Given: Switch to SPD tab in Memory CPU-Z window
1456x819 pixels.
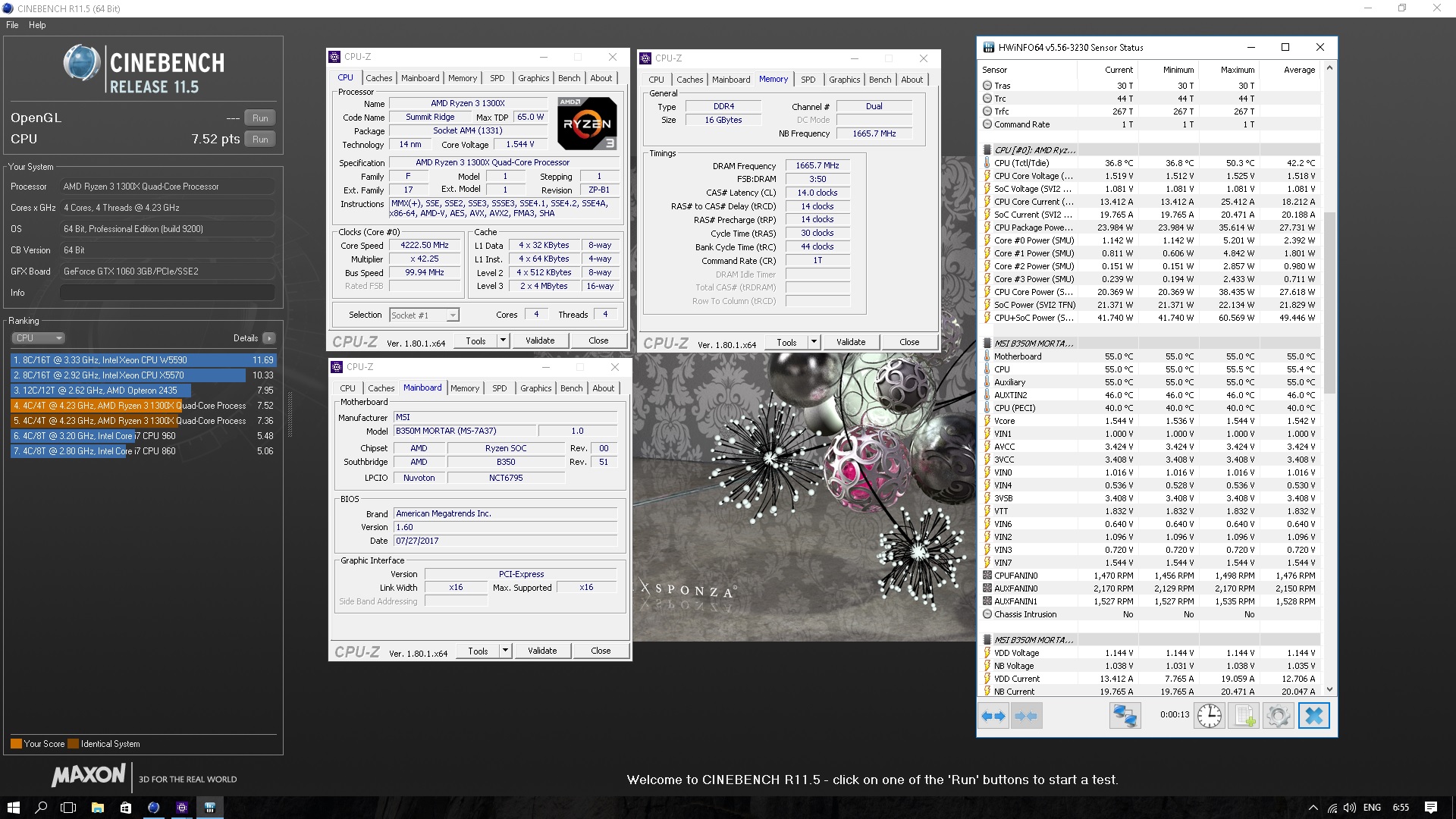Looking at the screenshot, I should (x=808, y=80).
